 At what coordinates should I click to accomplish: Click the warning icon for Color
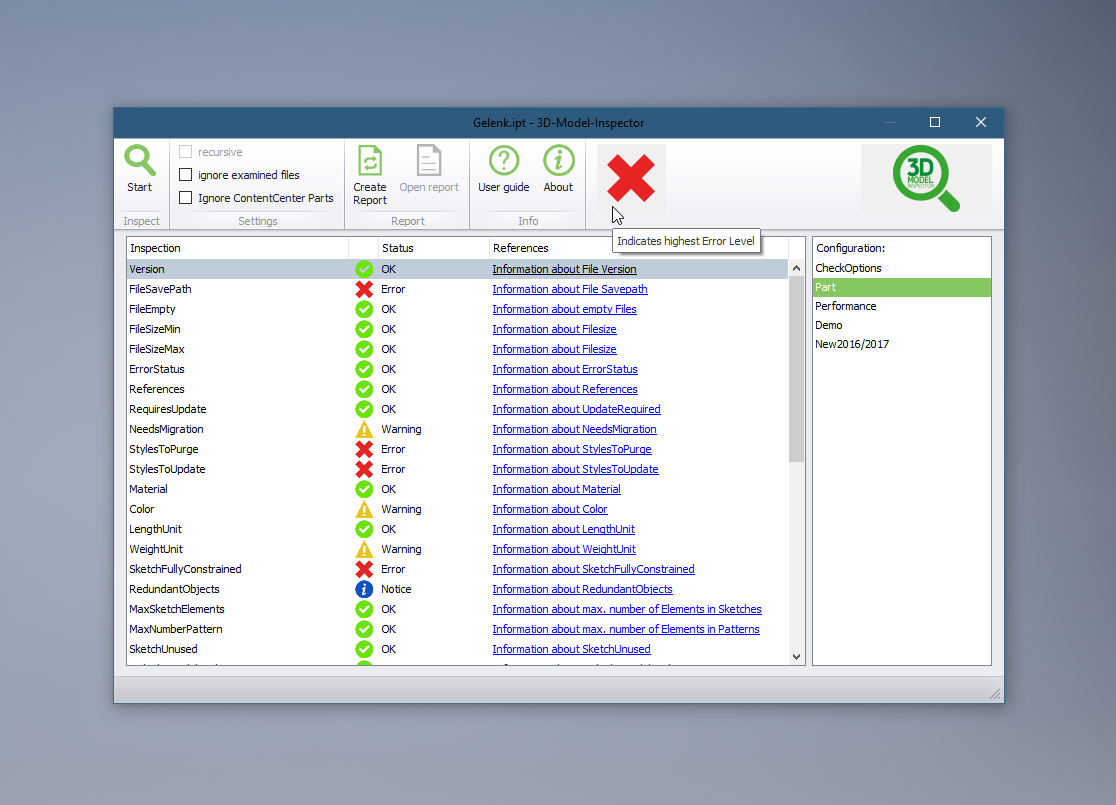[x=364, y=509]
